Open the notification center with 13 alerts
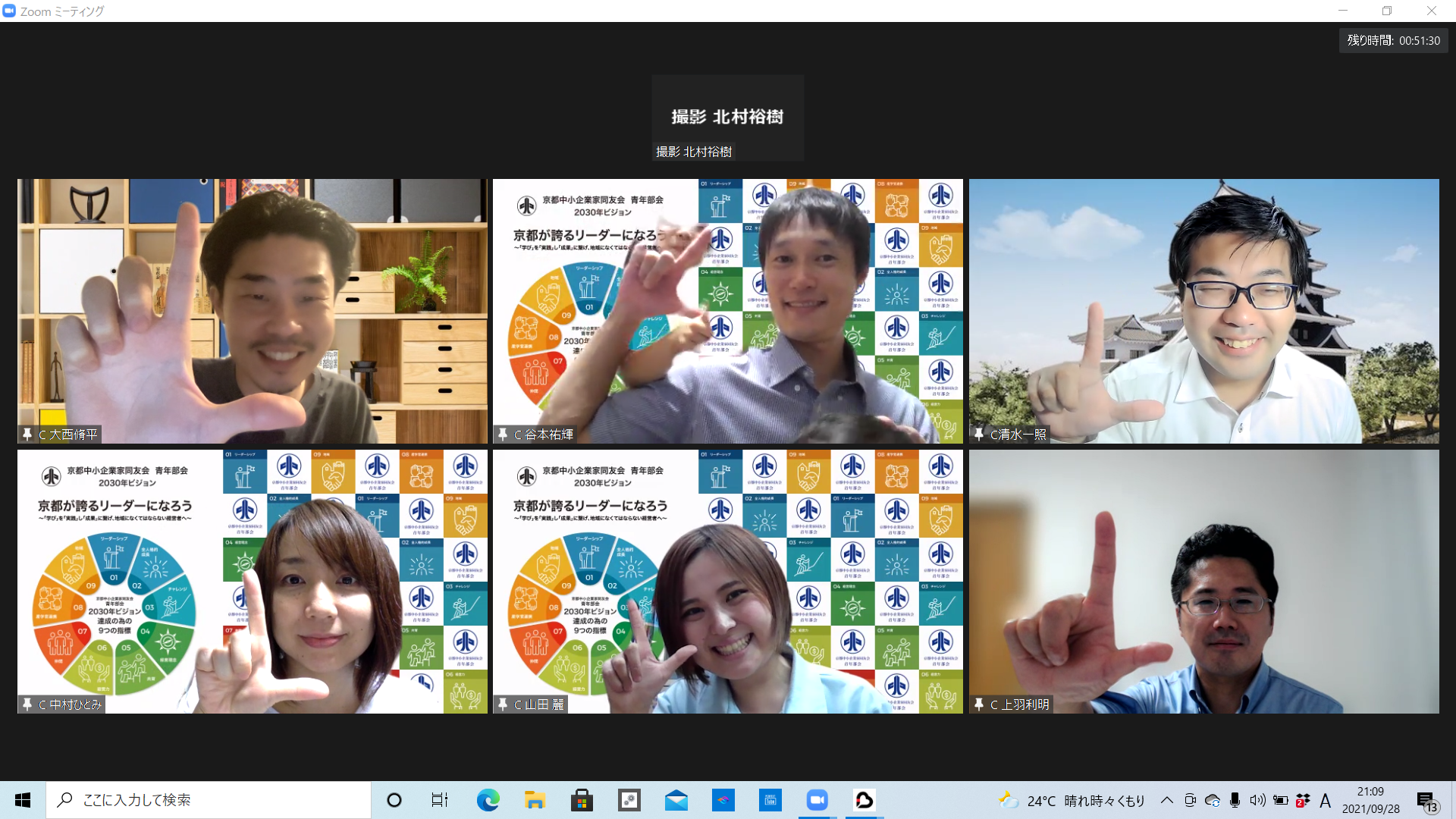 tap(1426, 801)
